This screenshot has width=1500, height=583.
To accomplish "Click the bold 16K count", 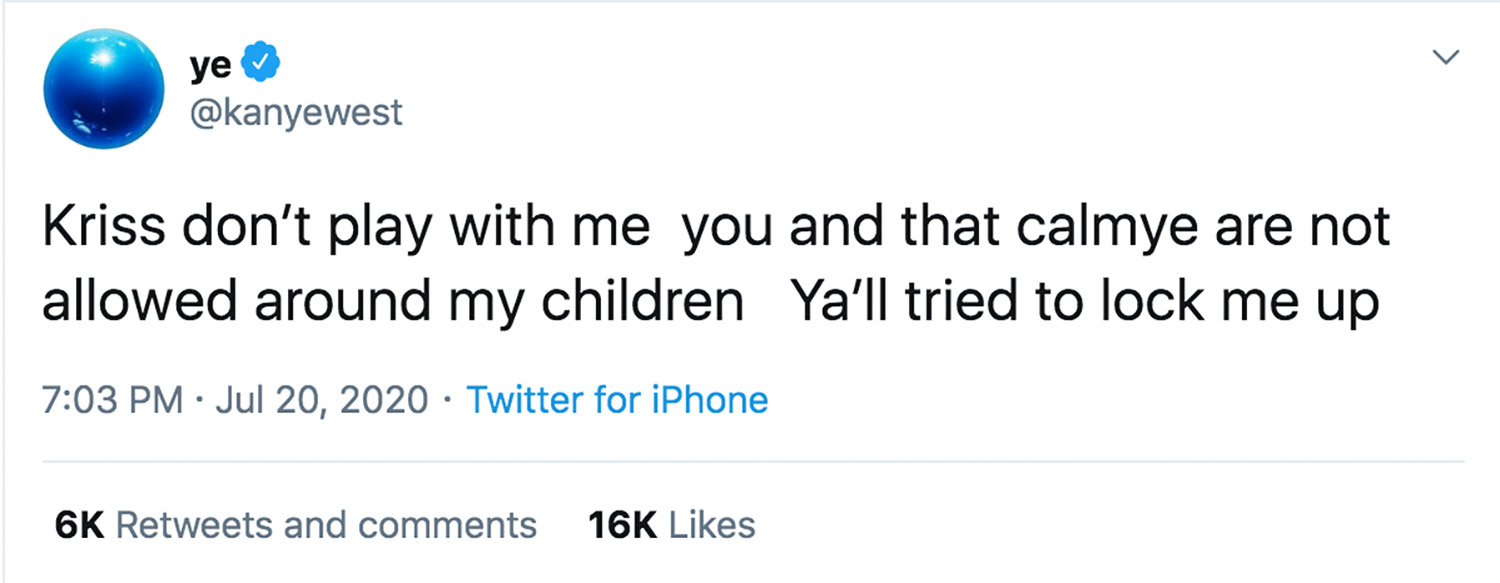I will tap(621, 525).
